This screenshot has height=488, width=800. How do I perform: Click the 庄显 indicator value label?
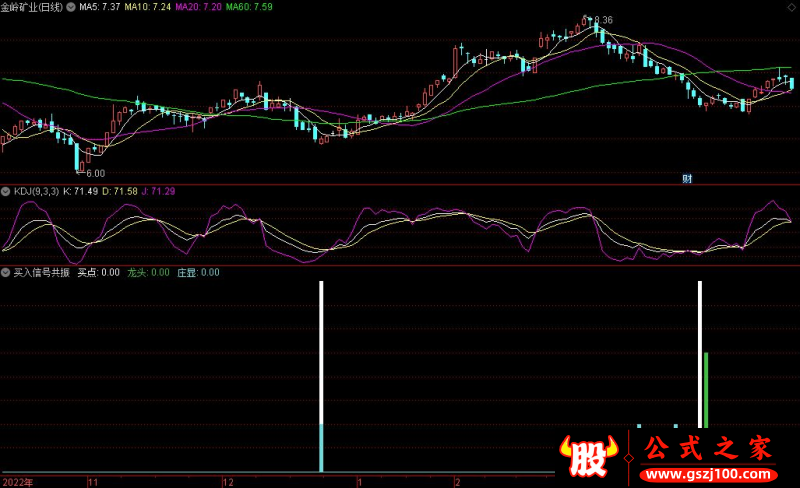(x=198, y=272)
